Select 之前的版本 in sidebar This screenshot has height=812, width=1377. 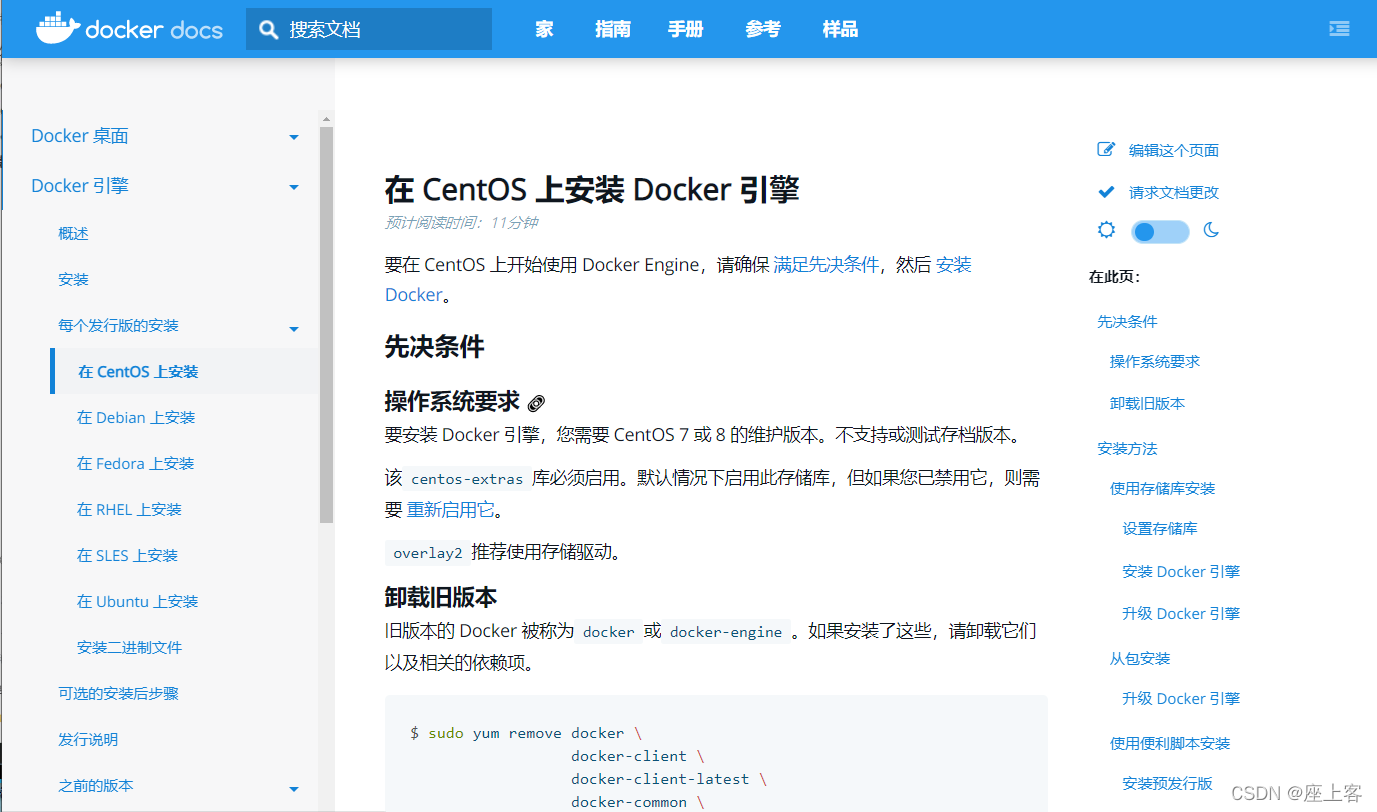coord(95,785)
